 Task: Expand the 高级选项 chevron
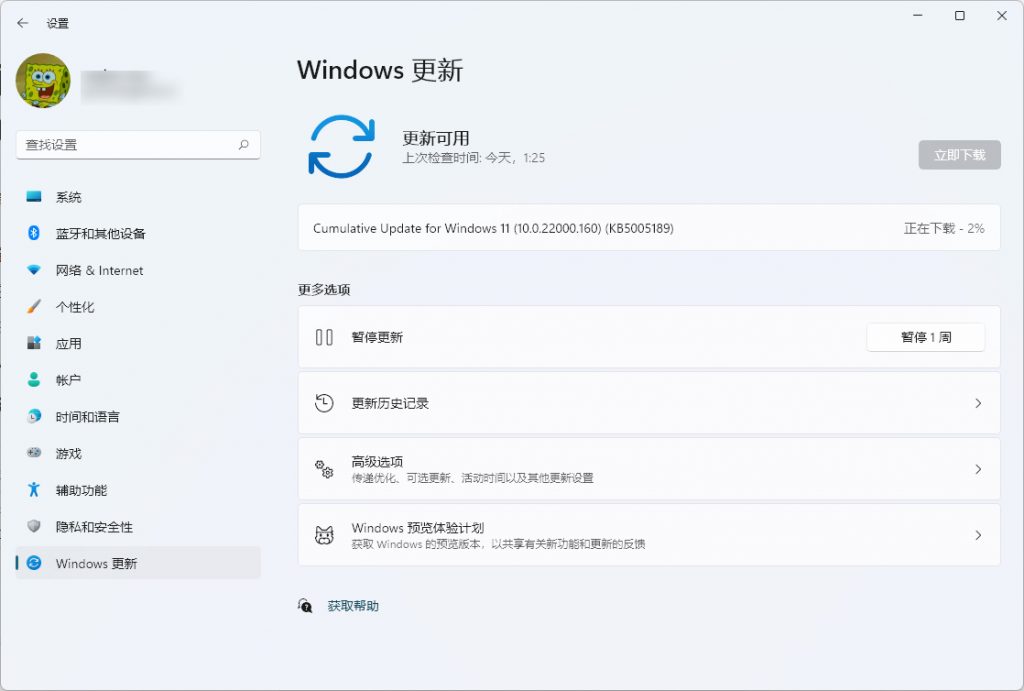(978, 468)
